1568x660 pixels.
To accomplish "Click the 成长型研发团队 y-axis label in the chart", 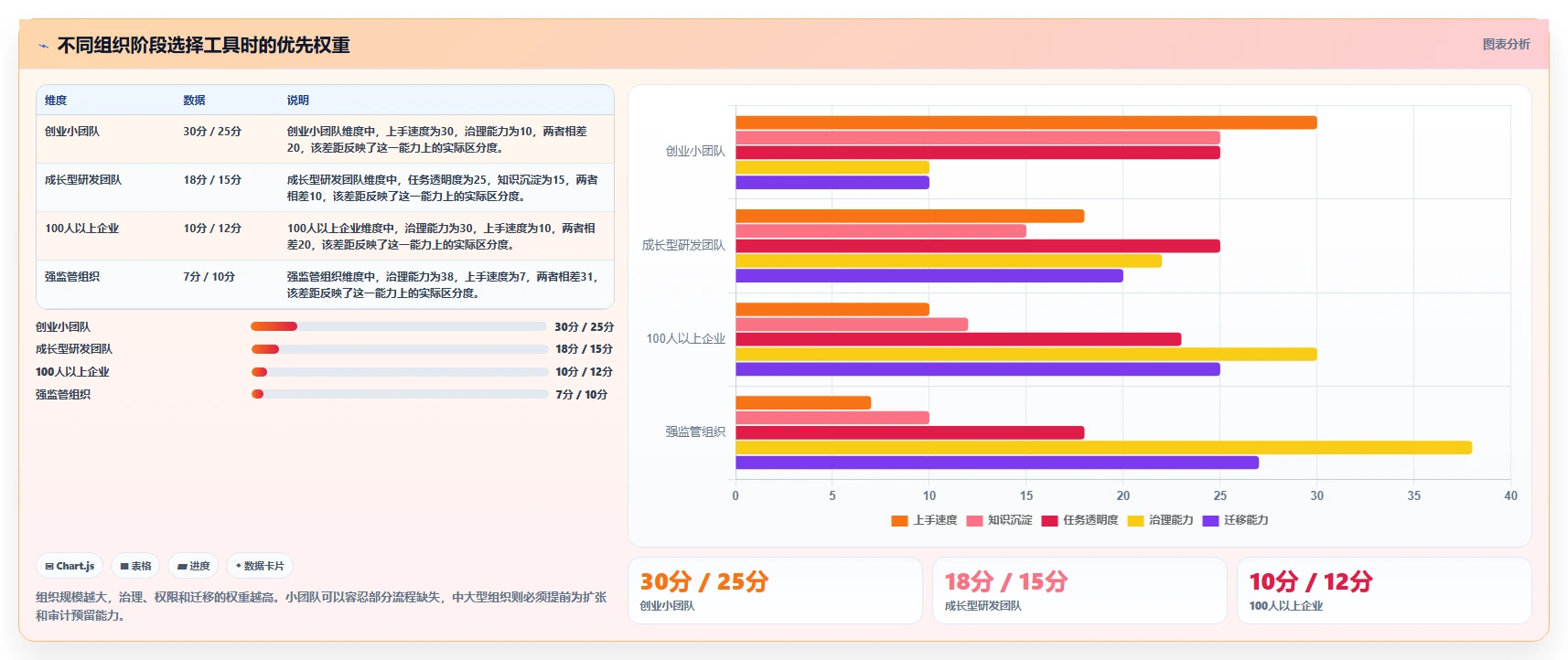I will (x=683, y=245).
